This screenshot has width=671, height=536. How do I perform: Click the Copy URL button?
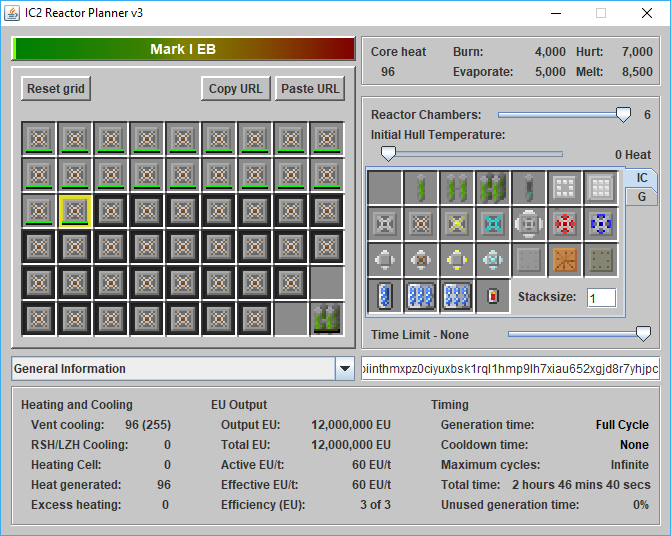click(235, 89)
